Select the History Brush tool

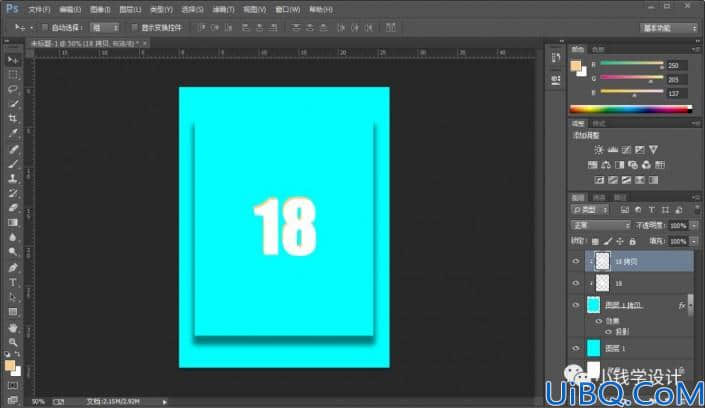click(13, 193)
